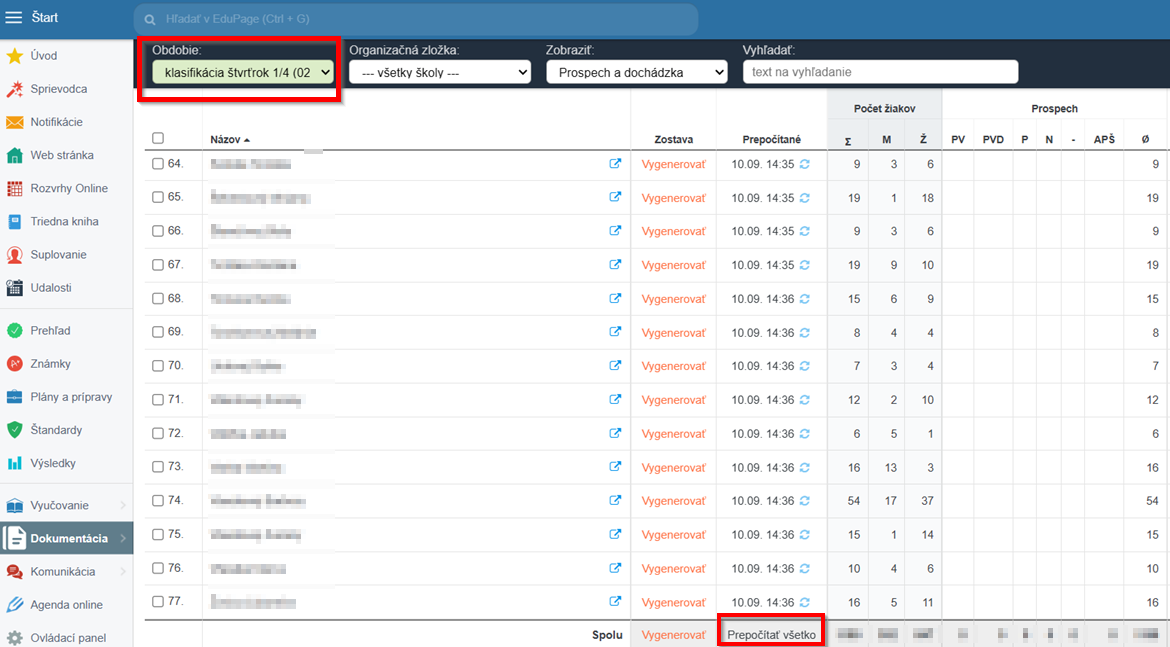Click the Vyhľadať text search field

[880, 72]
